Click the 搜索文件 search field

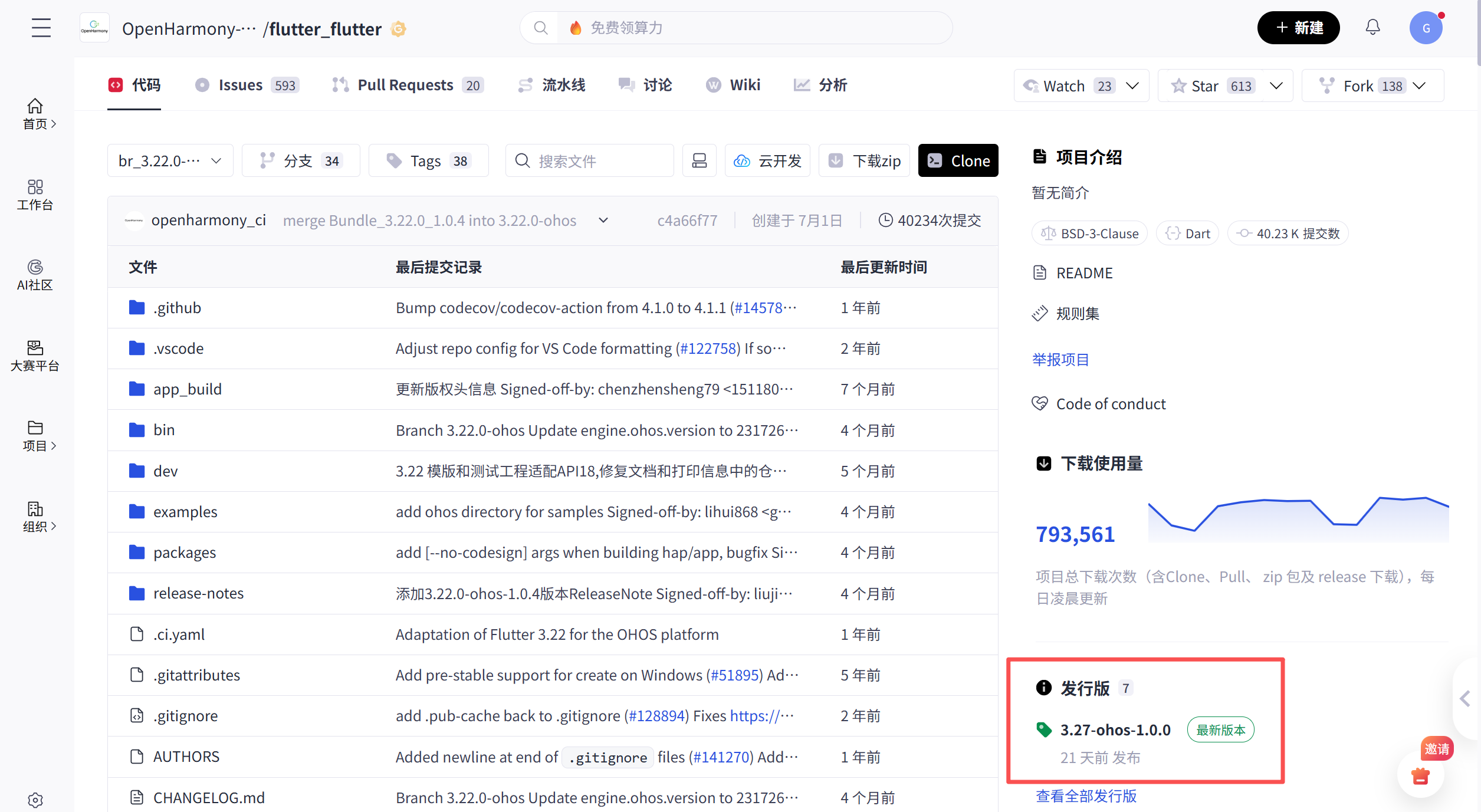click(x=590, y=160)
